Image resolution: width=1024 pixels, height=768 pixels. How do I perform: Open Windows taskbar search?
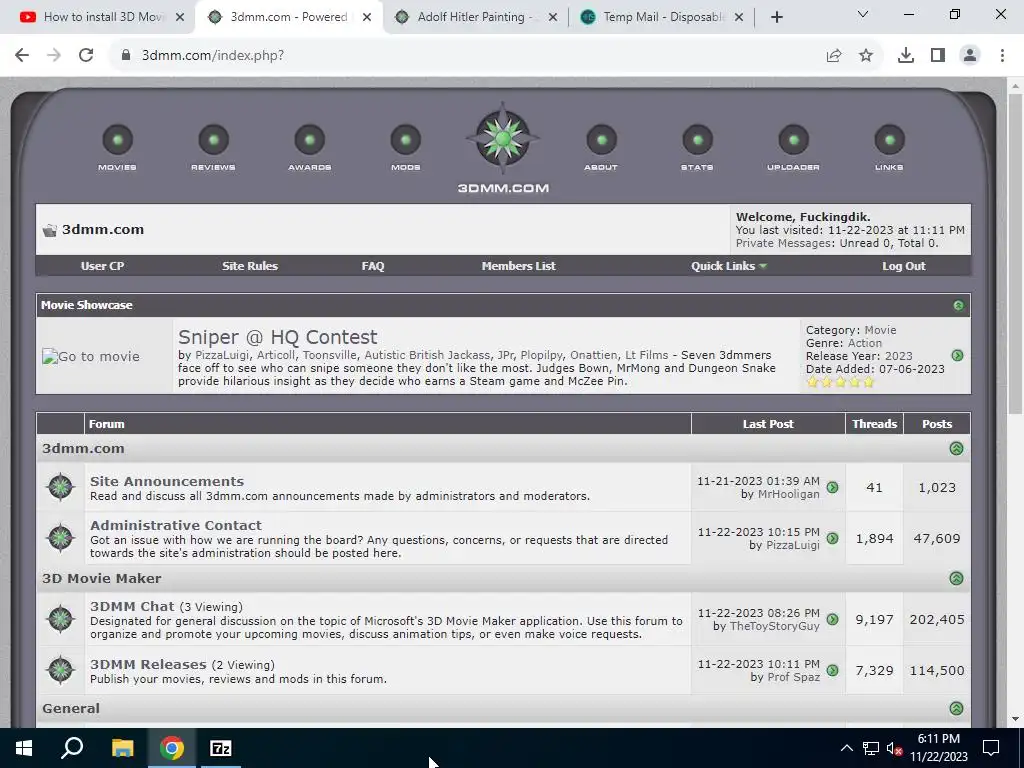[x=72, y=748]
